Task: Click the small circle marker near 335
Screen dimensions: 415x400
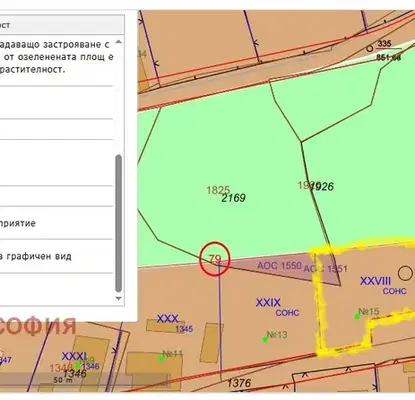Action: [x=369, y=49]
